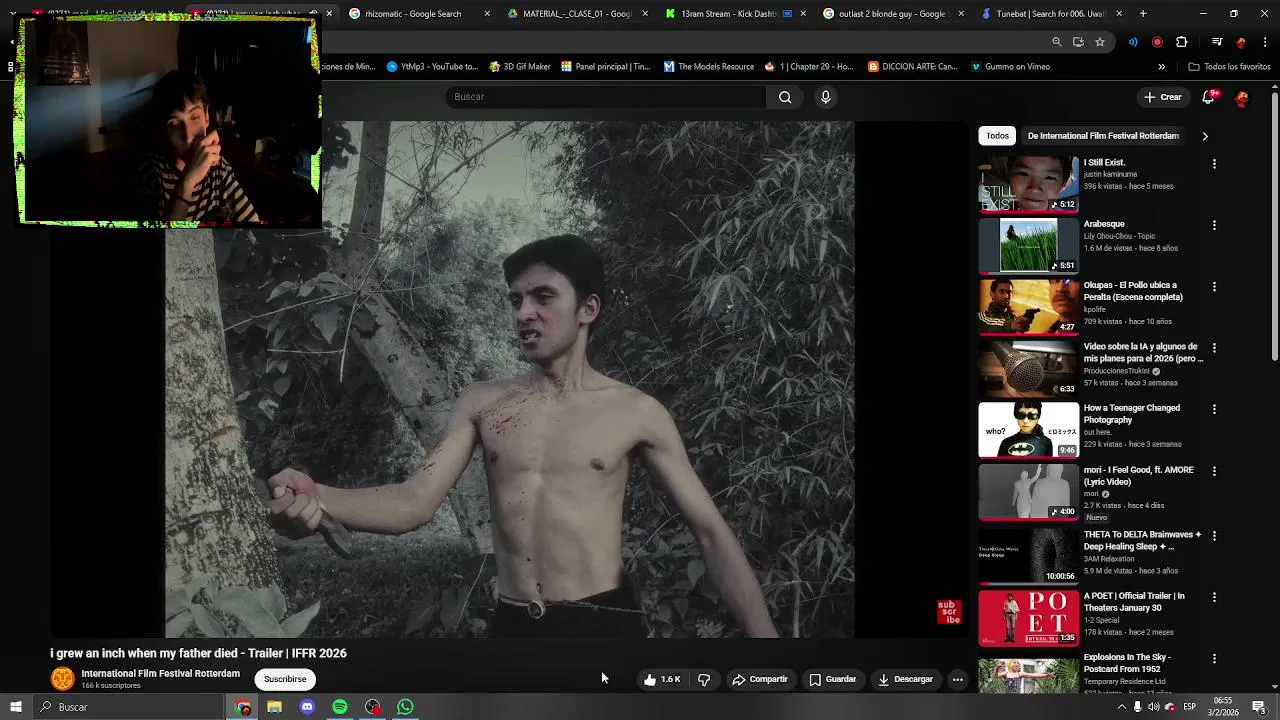Click the Crear create button

tap(1163, 97)
